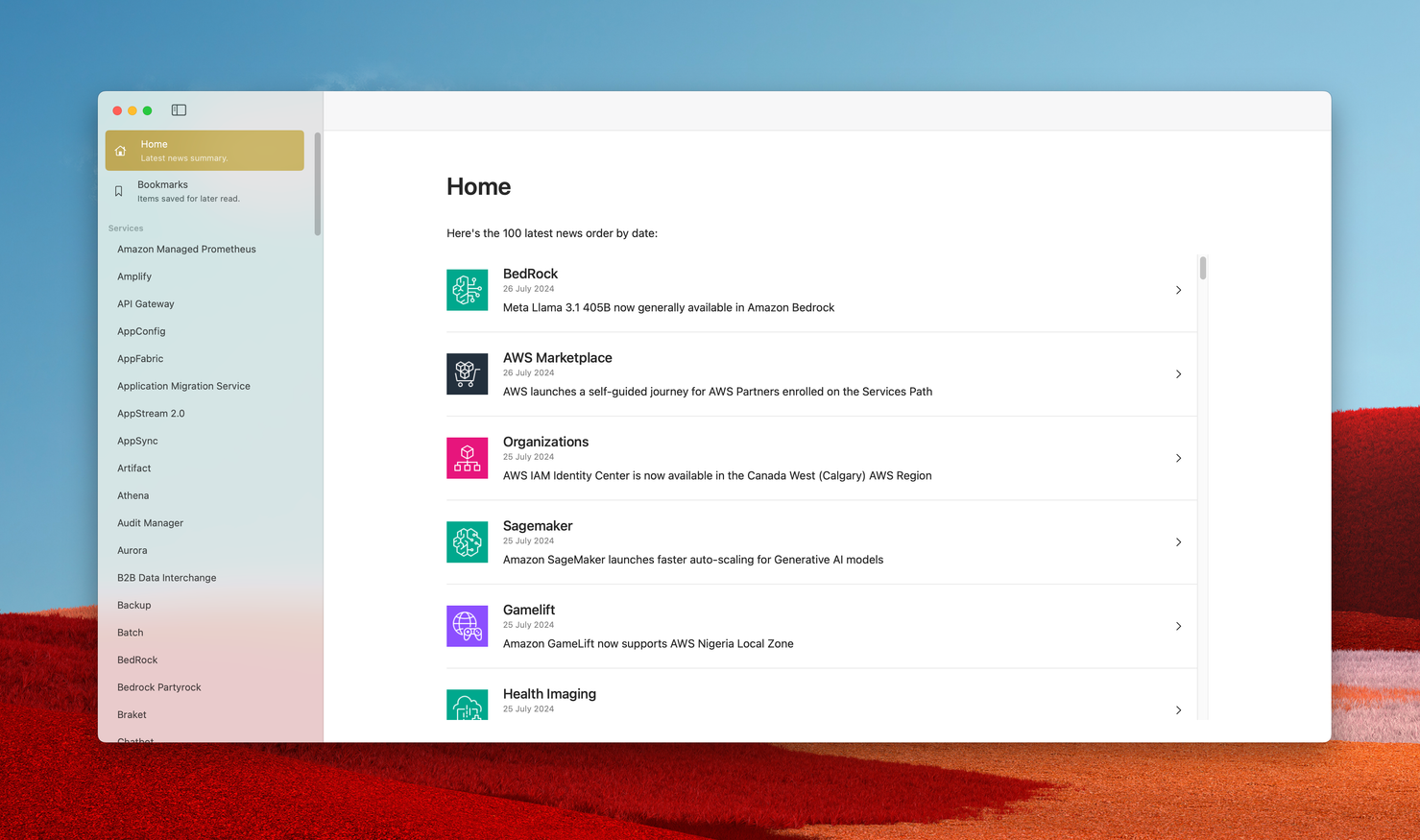Screen dimensions: 1420x840
Task: Open IAM Identity Center Calgary headline
Action: [717, 476]
